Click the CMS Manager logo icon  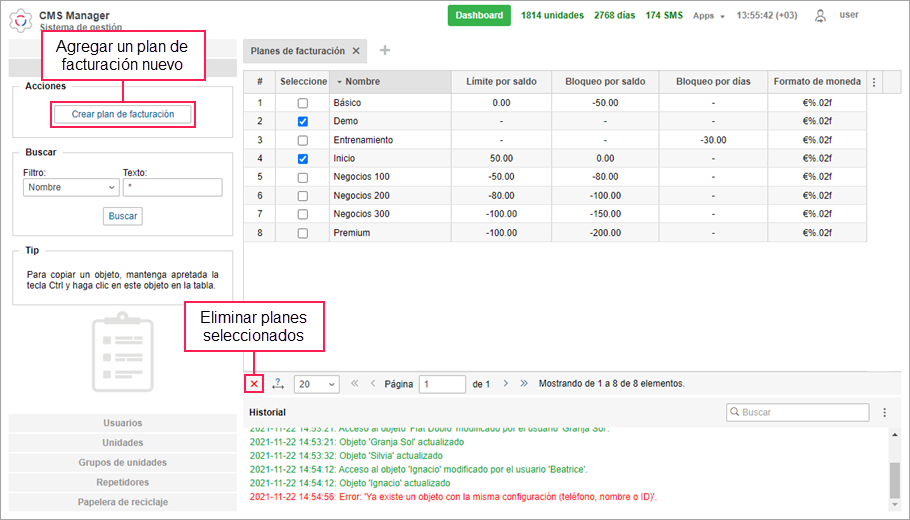(x=21, y=20)
